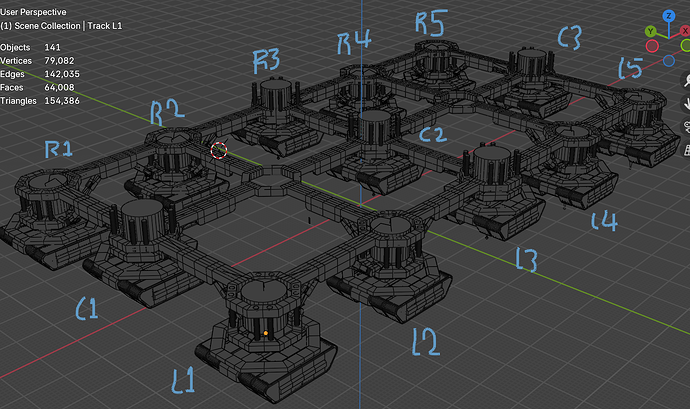Switch perspective/orthographic with grid icon
Screen dimensions: 690x409
687,150
